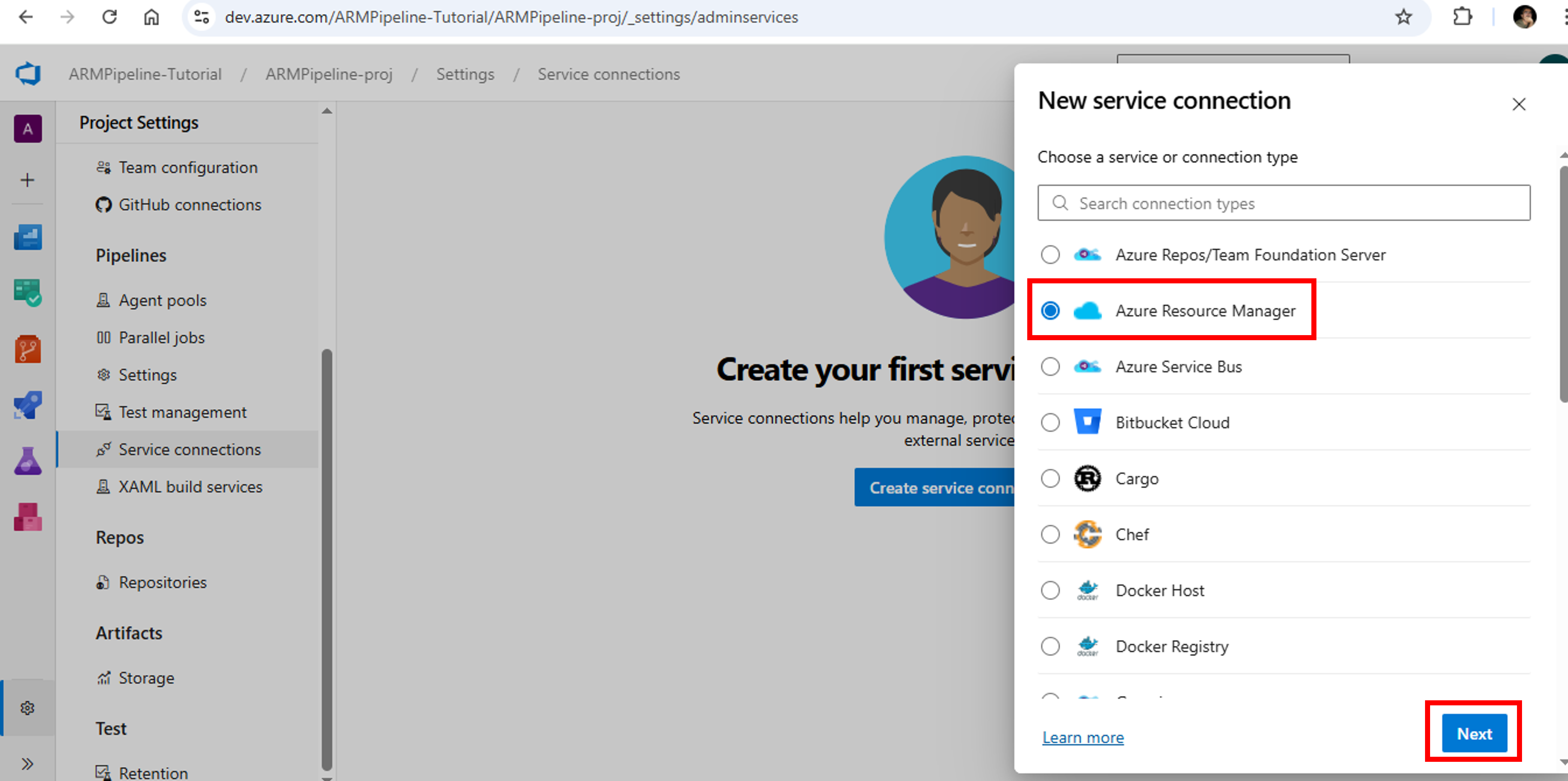Open the Project Settings gear icon
The image size is (1568, 781).
pyautogui.click(x=28, y=708)
